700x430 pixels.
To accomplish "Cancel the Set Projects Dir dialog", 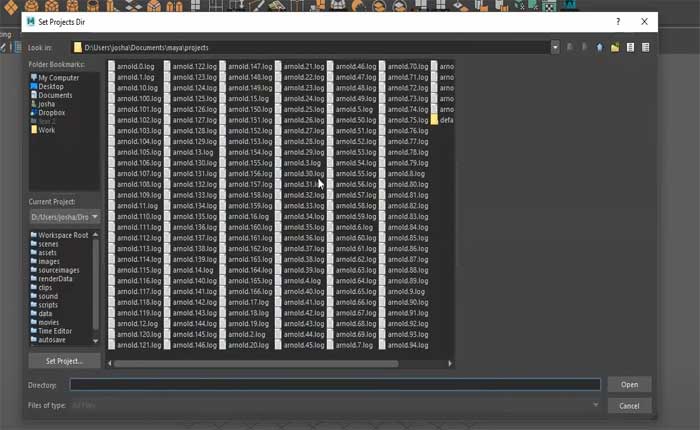I will point(629,406).
